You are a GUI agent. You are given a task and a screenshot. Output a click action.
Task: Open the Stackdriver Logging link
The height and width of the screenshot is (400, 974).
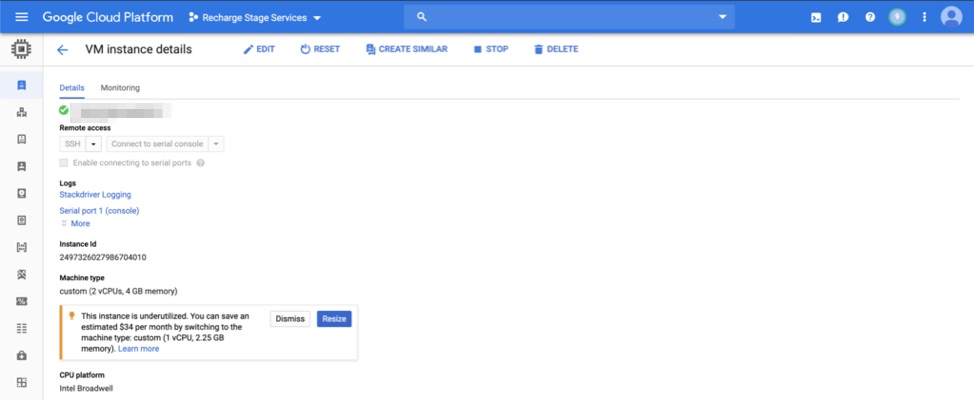pos(95,194)
